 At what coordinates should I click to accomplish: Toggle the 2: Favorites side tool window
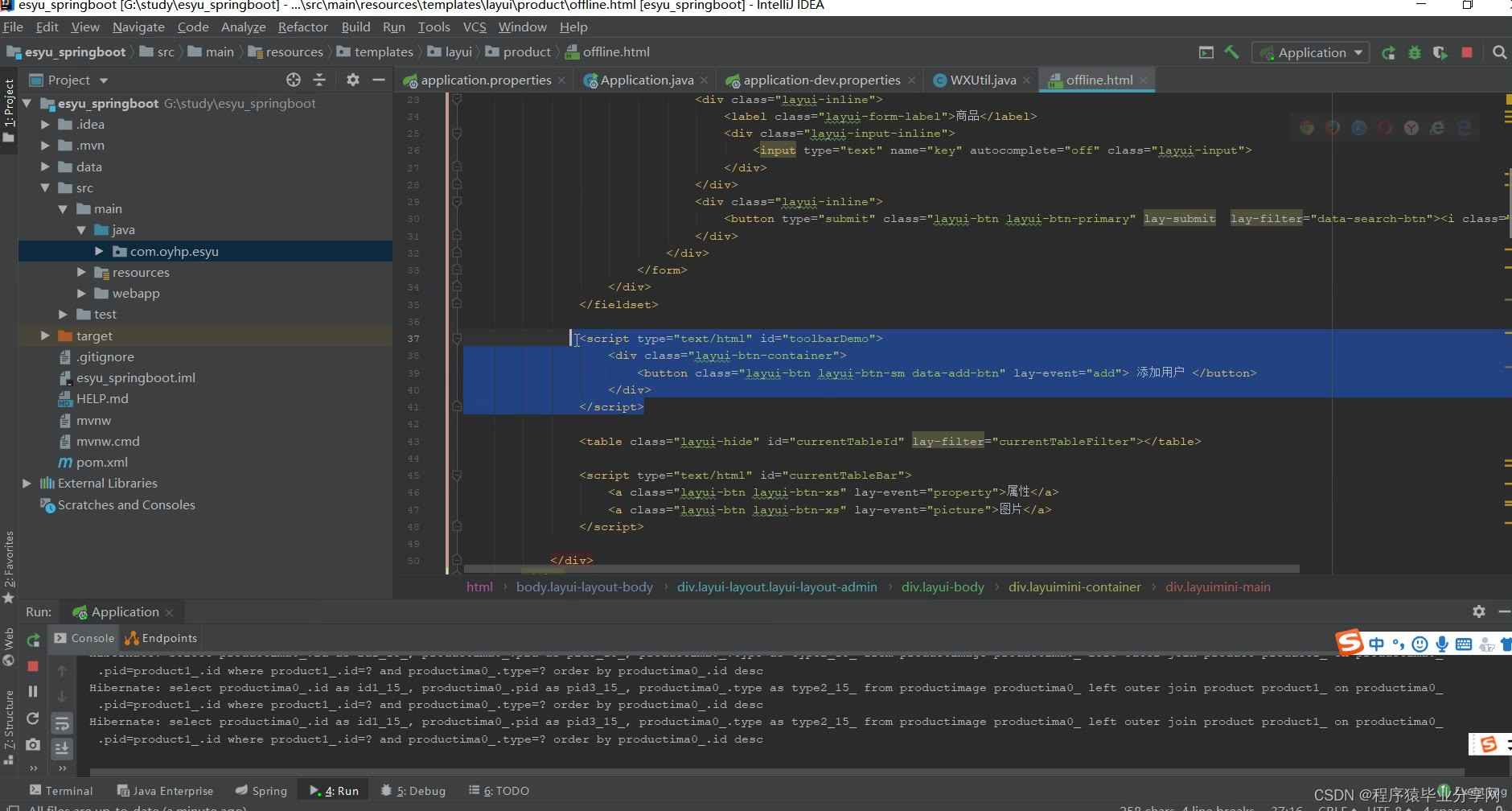9,567
